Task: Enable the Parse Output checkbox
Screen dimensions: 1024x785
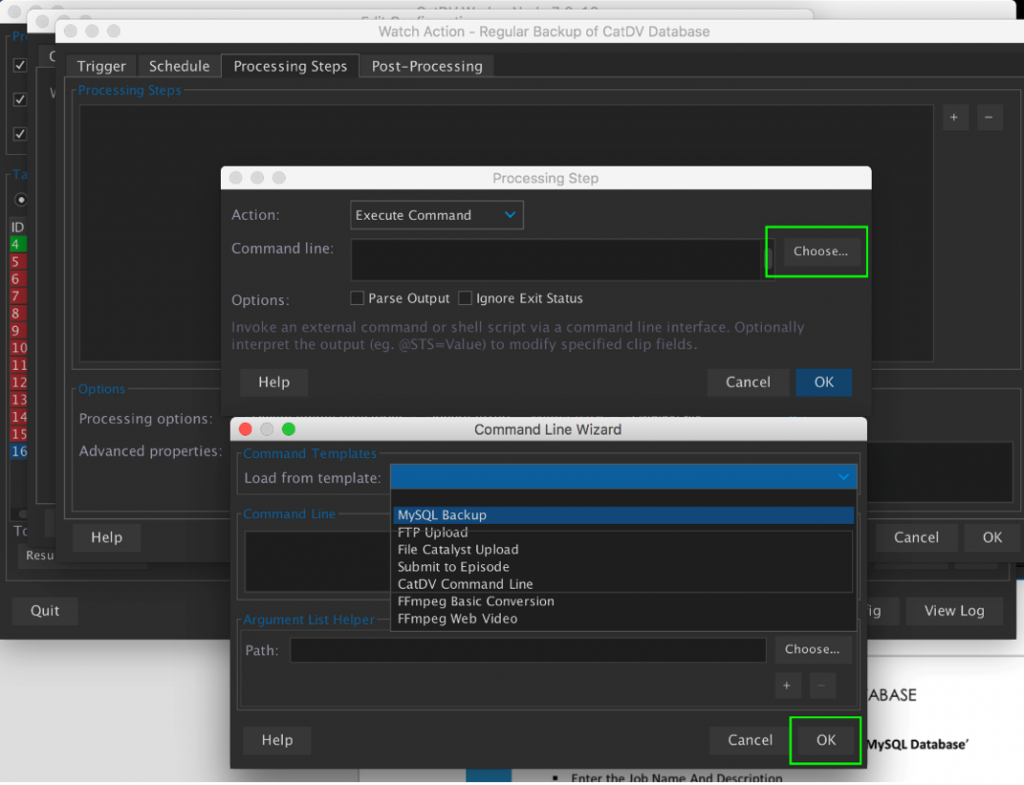Action: pyautogui.click(x=357, y=298)
